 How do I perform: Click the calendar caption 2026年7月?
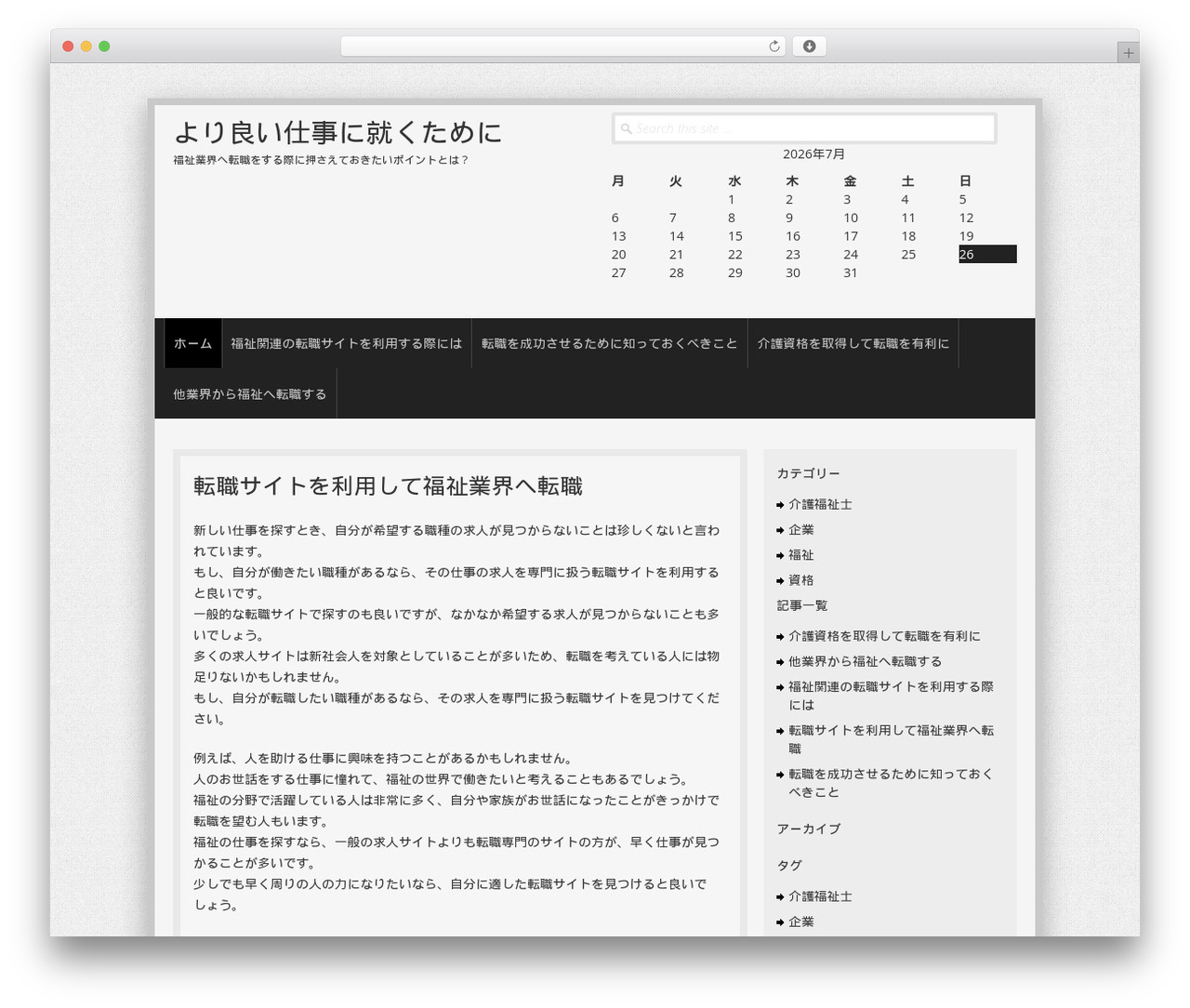click(813, 154)
